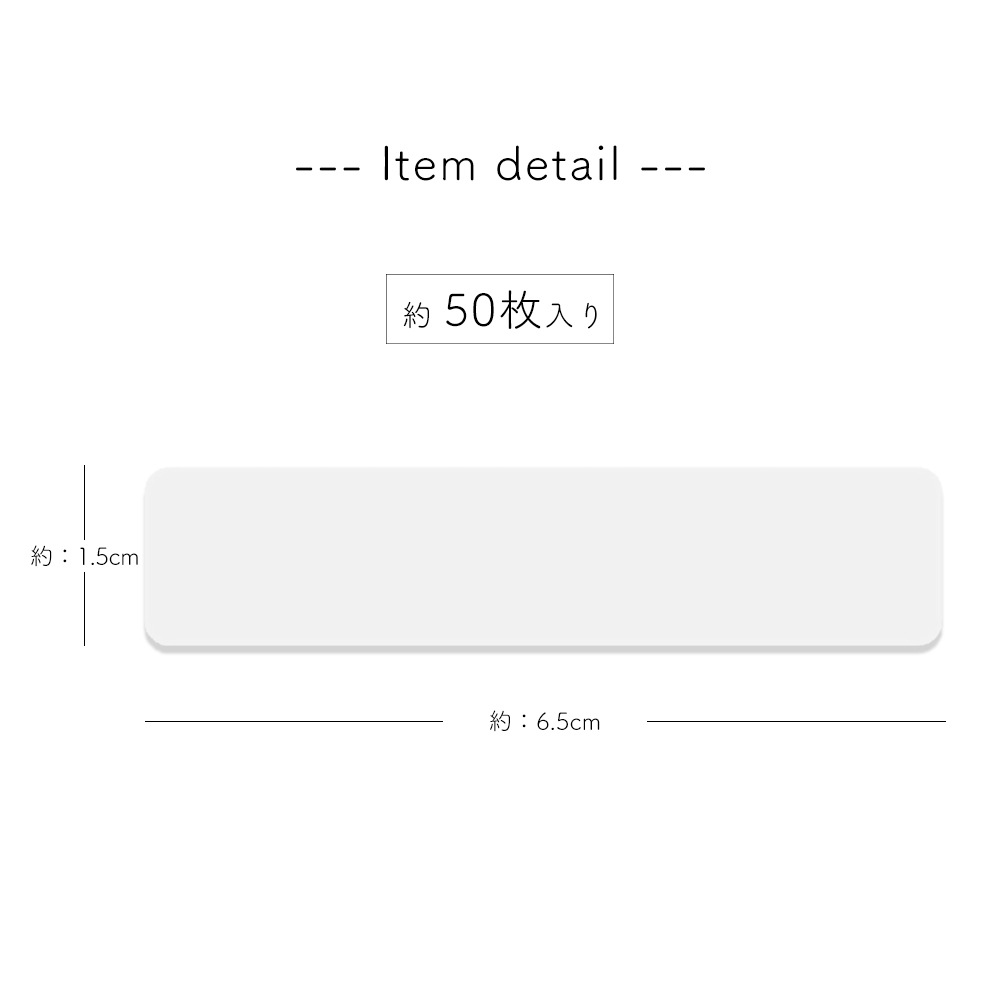This screenshot has height=1000, width=1000.
Task: Click the horizontal line left of 6.5cm label
Action: [x=293, y=721]
